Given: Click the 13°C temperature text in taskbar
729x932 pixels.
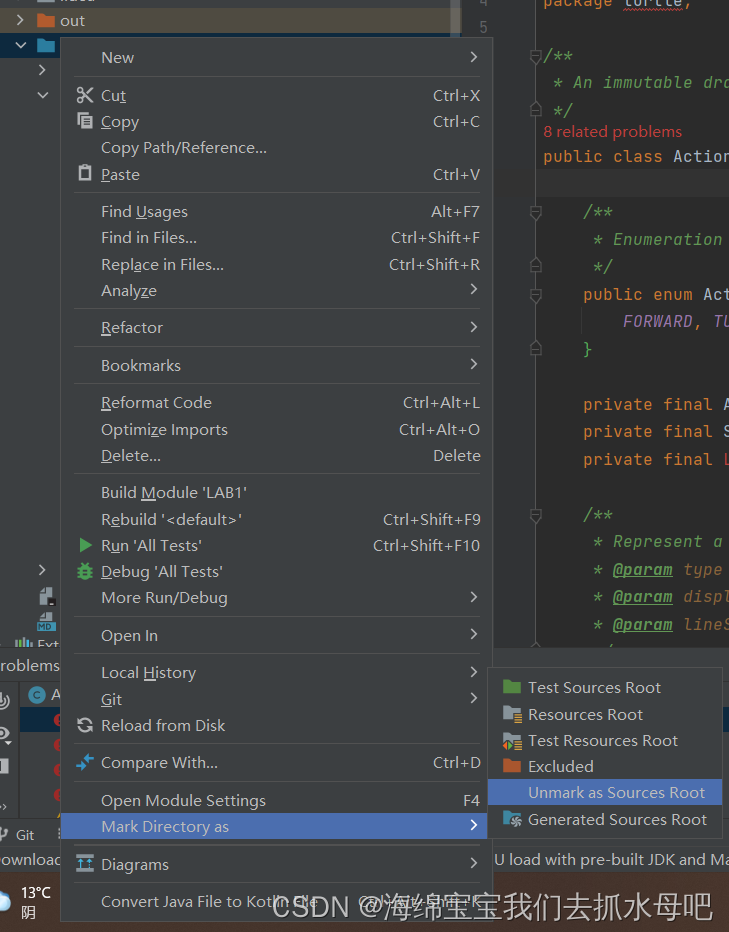Looking at the screenshot, I should click(x=36, y=893).
